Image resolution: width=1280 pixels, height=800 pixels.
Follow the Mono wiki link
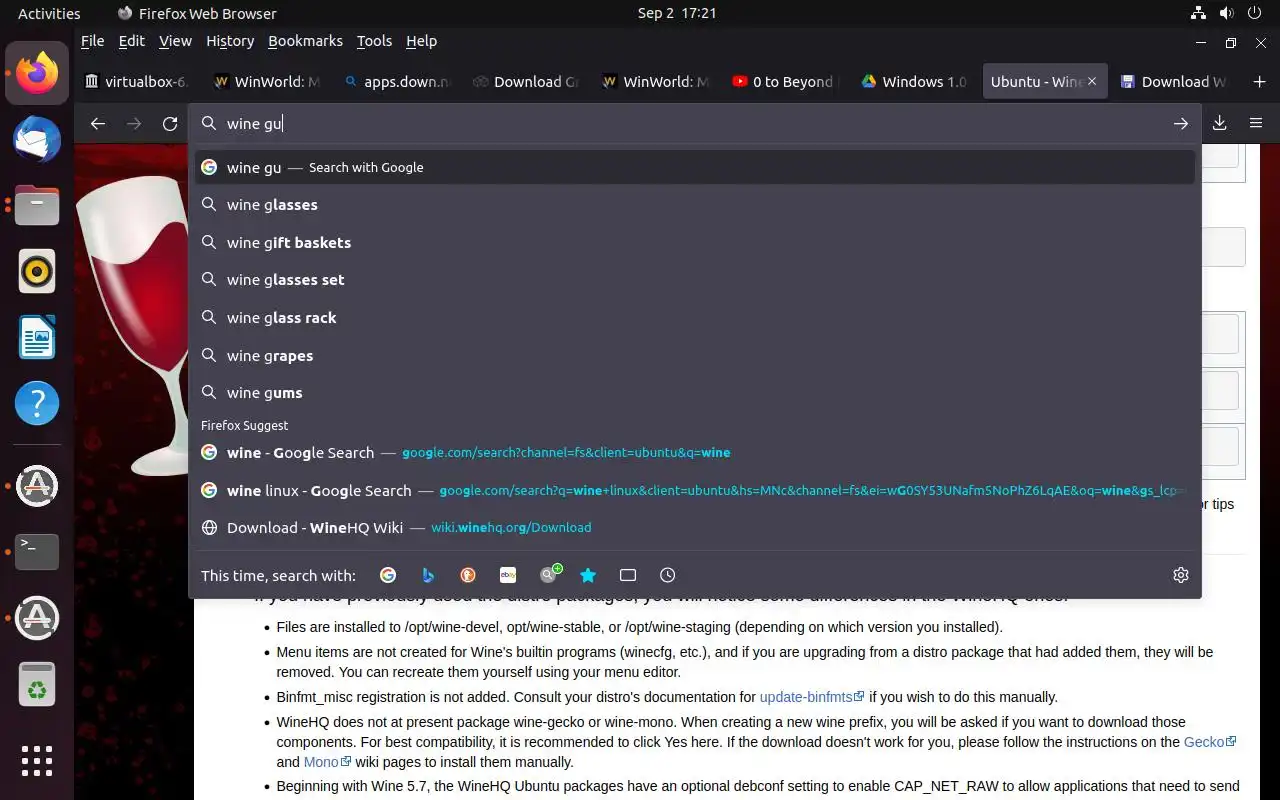pyautogui.click(x=327, y=762)
